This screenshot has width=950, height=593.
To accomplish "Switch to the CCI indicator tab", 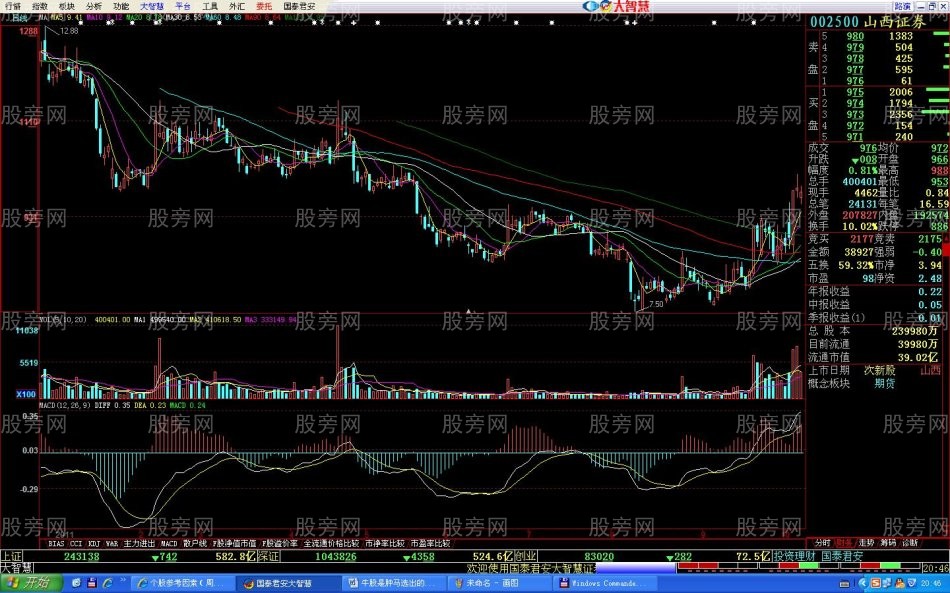I will (76, 543).
